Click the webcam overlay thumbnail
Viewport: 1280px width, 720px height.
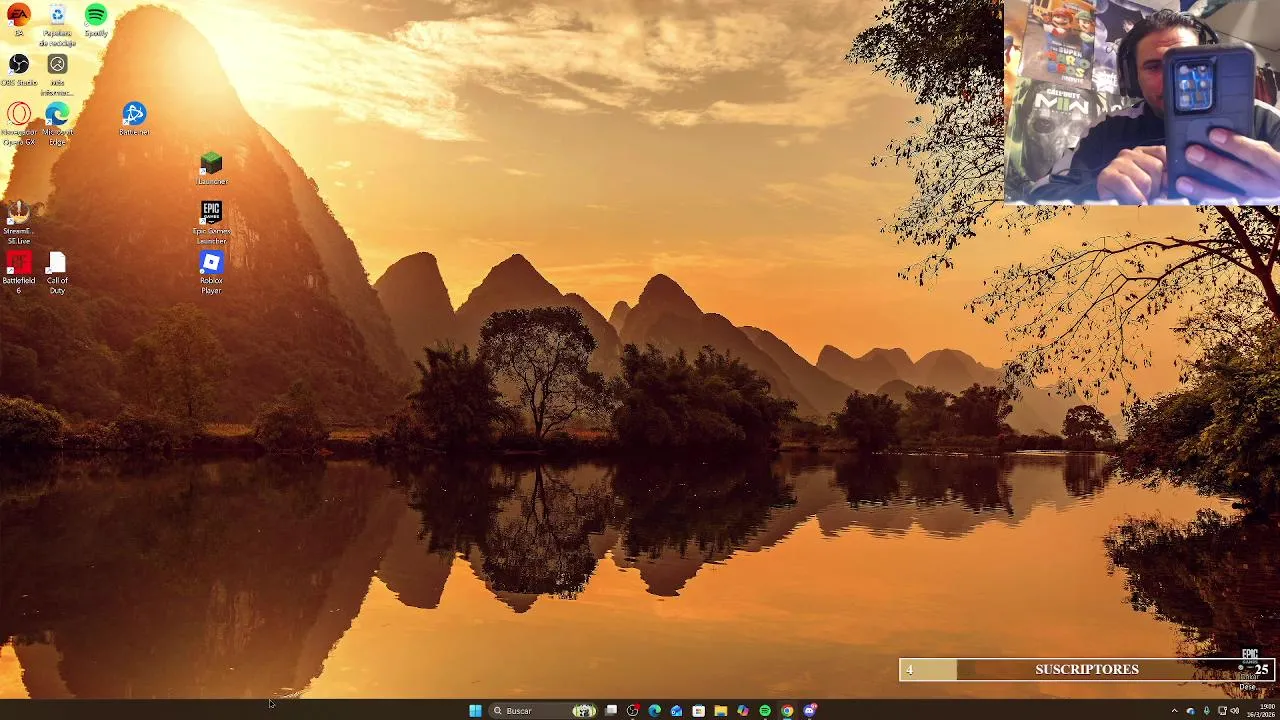tap(1142, 103)
